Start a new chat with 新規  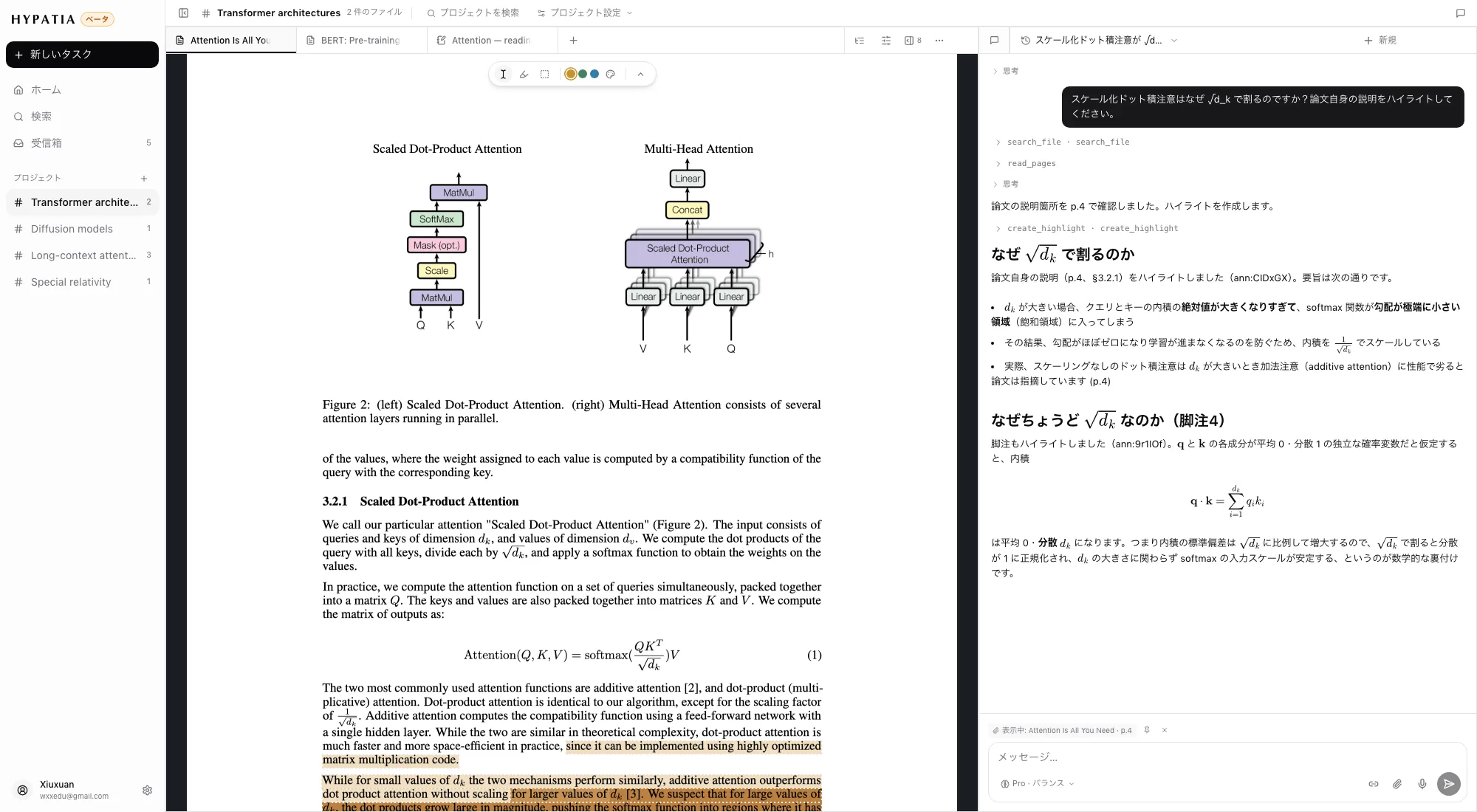click(x=1380, y=41)
